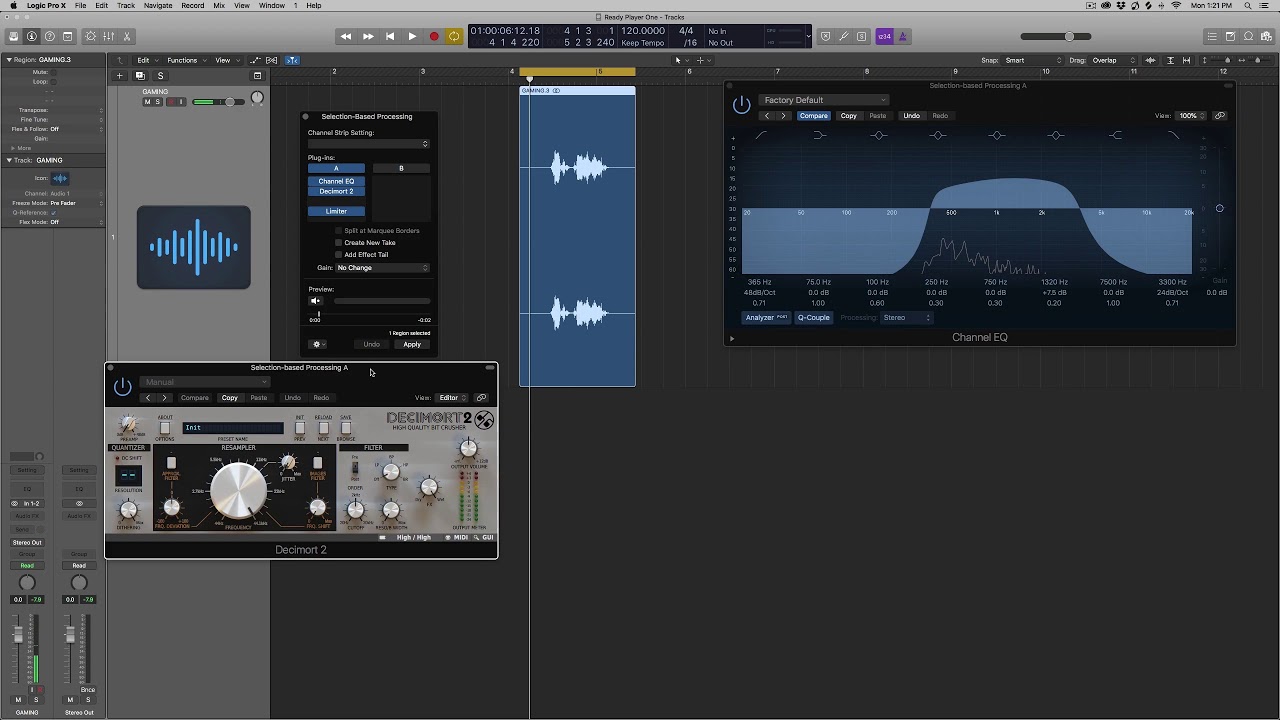Image resolution: width=1280 pixels, height=720 pixels.
Task: Click the Decimort 2 preset name field
Action: point(233,428)
